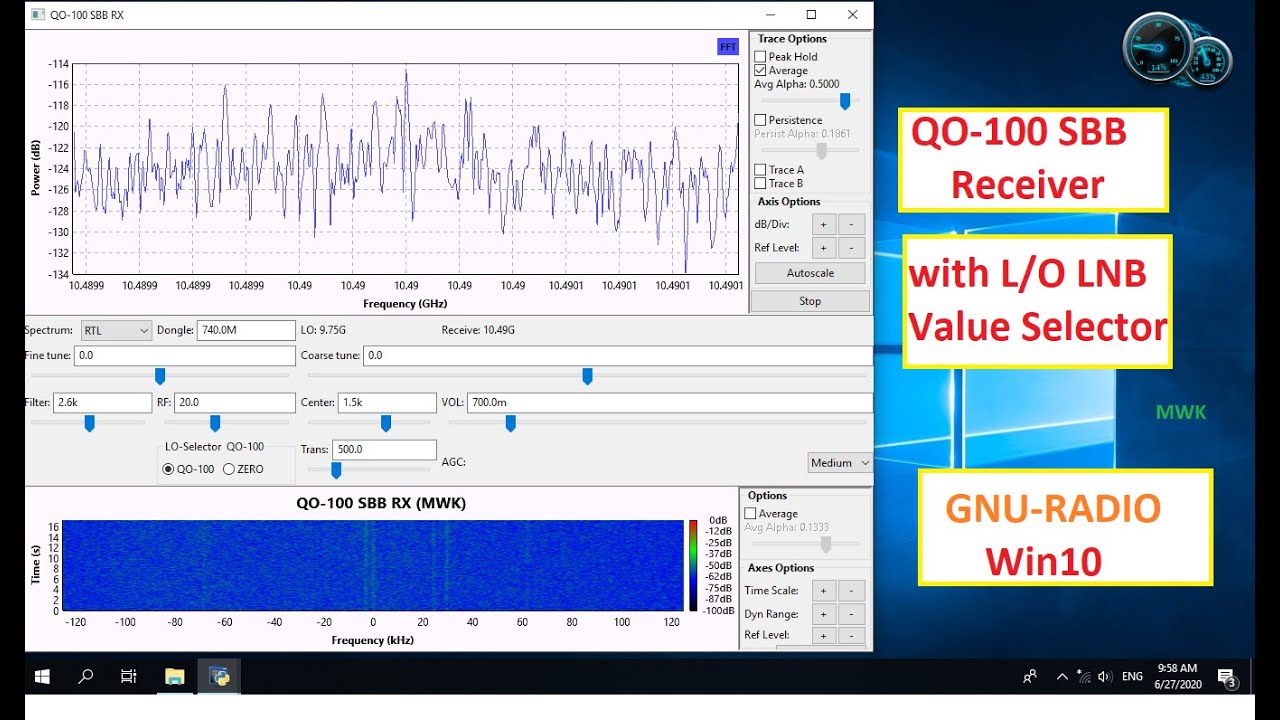Open the Windows Start menu
Viewport: 1280px width, 720px height.
click(x=42, y=677)
